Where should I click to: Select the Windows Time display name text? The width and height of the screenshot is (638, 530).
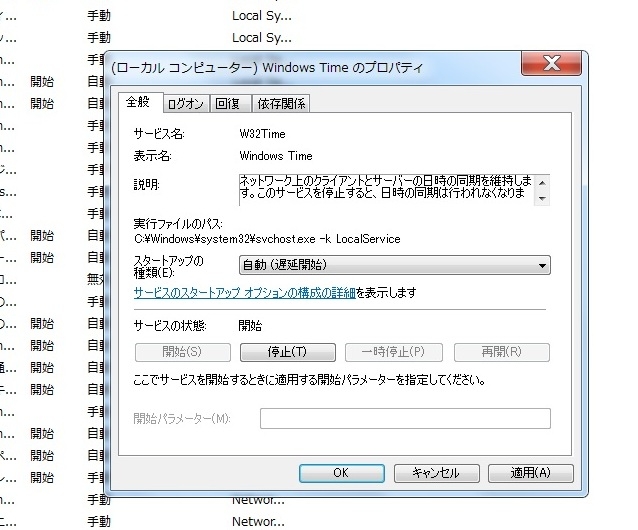click(x=276, y=156)
